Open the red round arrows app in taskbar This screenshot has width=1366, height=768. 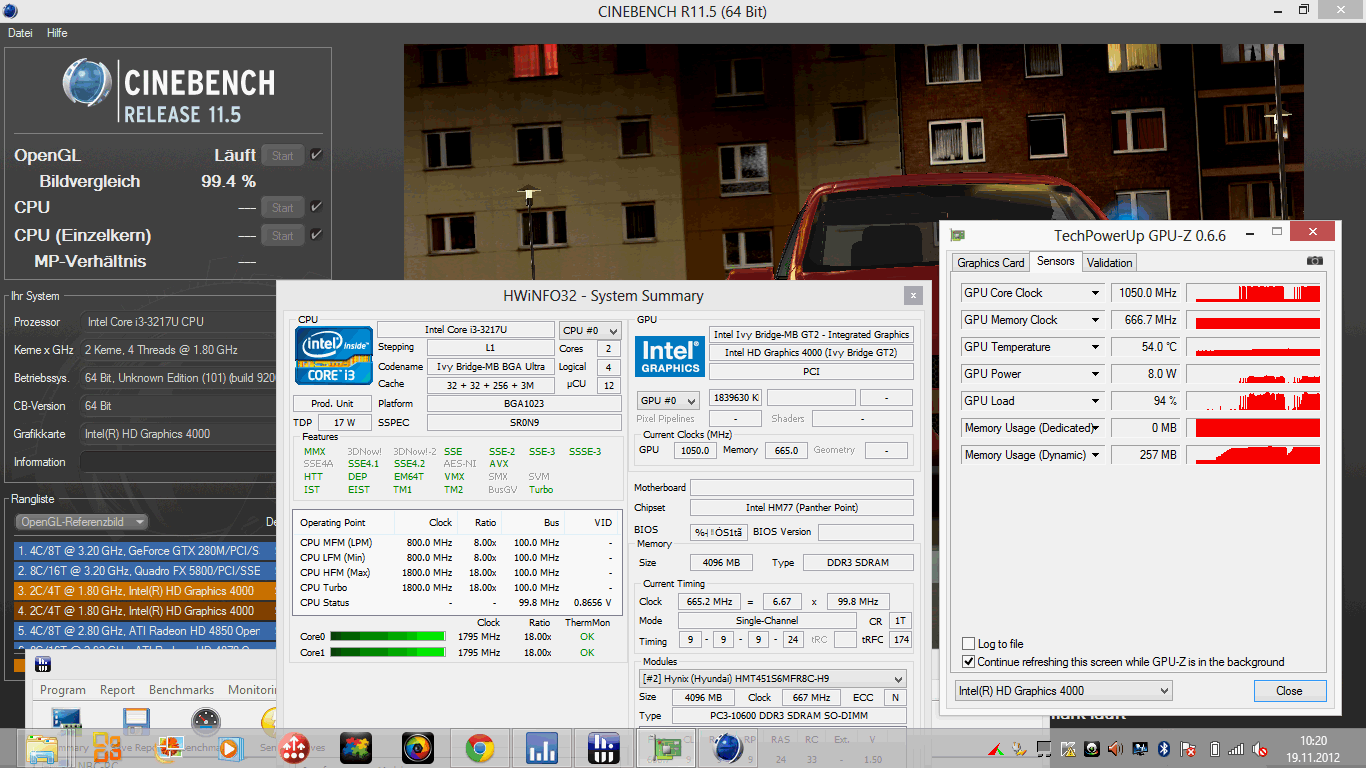click(x=294, y=748)
